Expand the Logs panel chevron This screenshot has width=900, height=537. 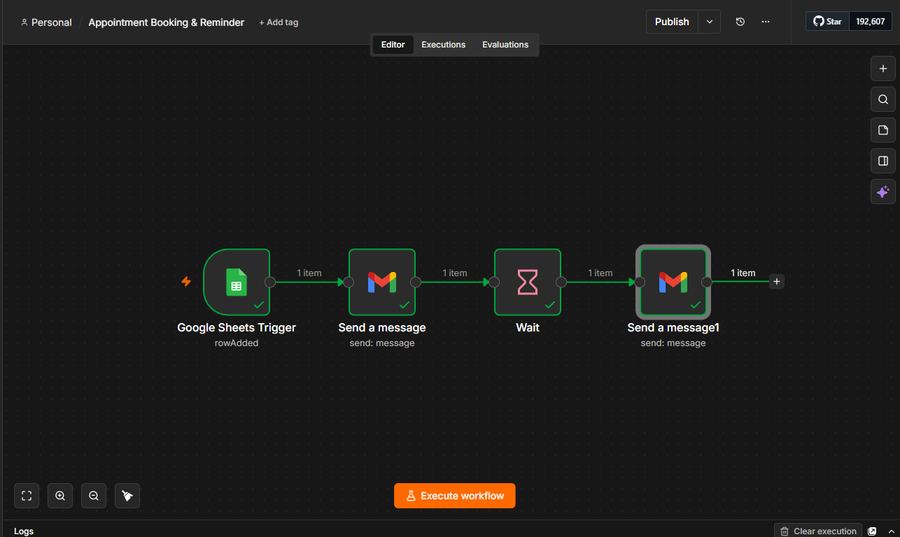(x=891, y=531)
